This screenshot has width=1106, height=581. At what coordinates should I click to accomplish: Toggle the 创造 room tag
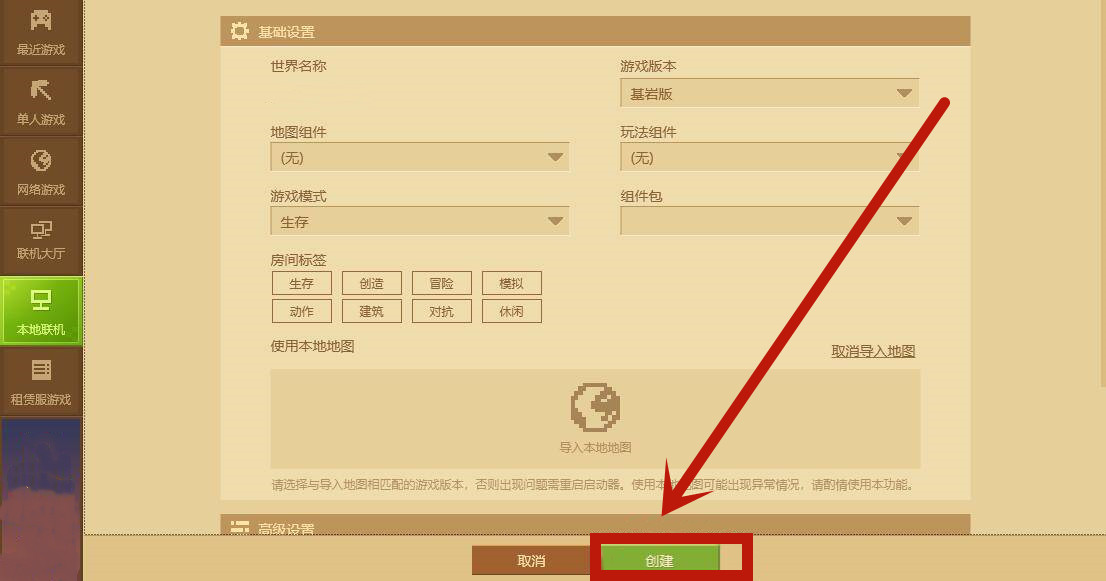372,283
